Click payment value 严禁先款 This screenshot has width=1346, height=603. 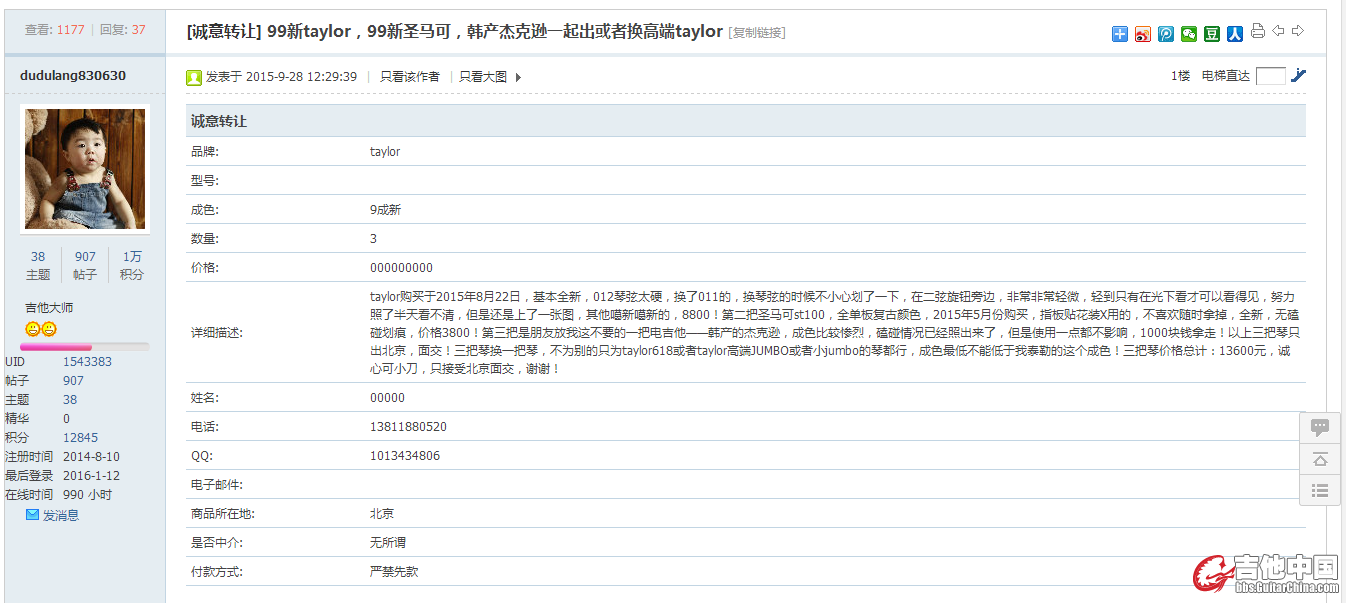pos(394,572)
